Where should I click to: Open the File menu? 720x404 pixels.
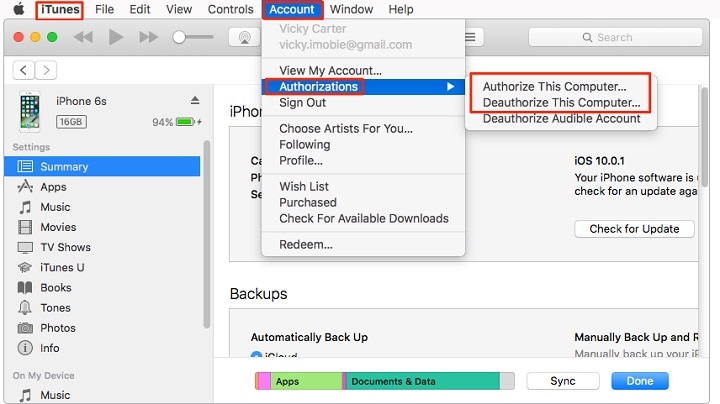[104, 10]
